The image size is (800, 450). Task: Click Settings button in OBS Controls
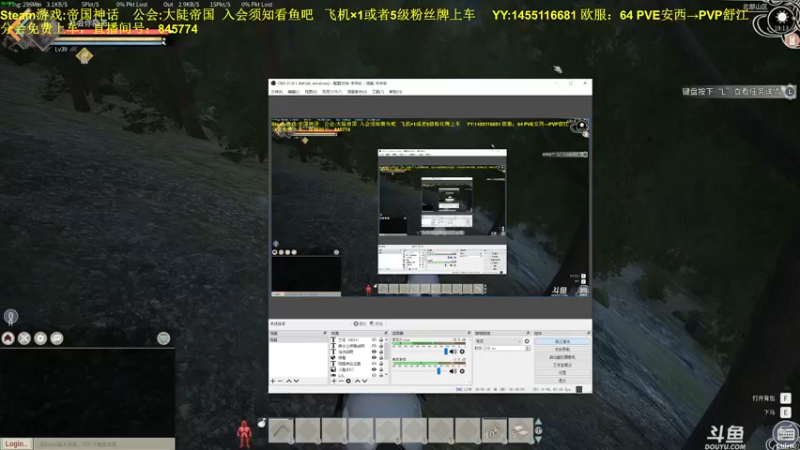(562, 372)
